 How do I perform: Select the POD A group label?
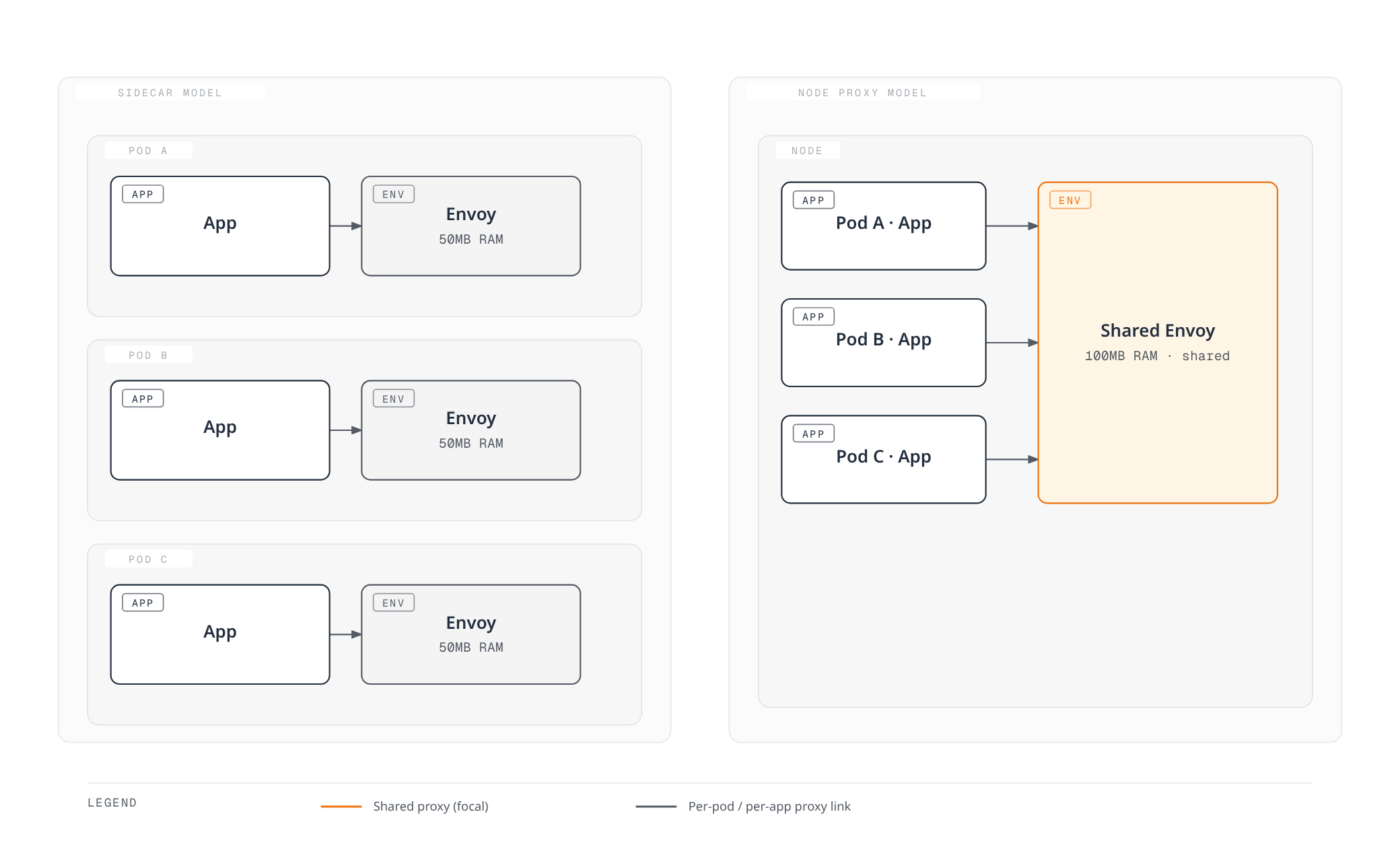coord(148,151)
